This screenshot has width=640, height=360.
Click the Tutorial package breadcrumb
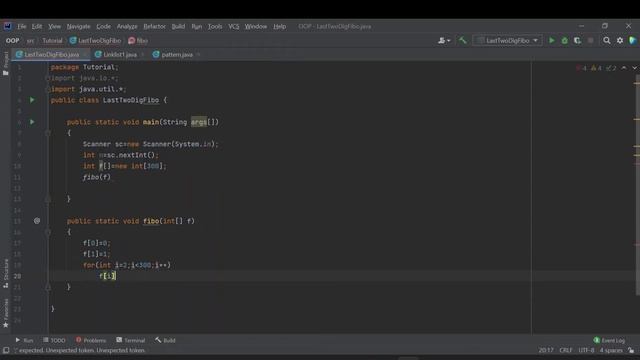click(x=52, y=41)
